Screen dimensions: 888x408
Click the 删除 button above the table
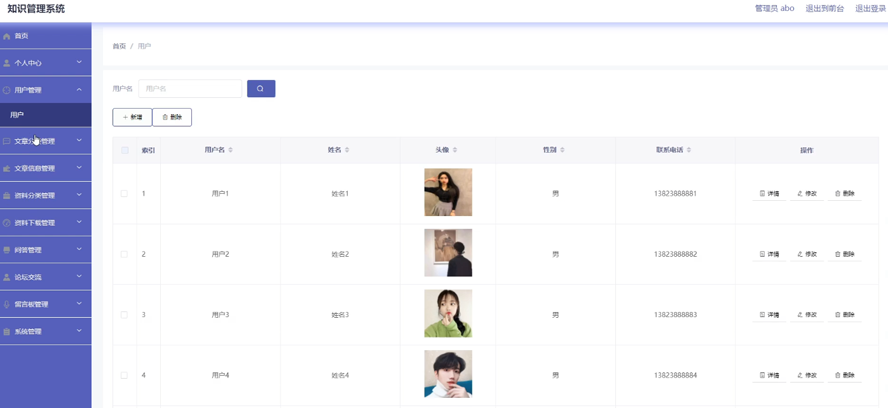point(172,117)
